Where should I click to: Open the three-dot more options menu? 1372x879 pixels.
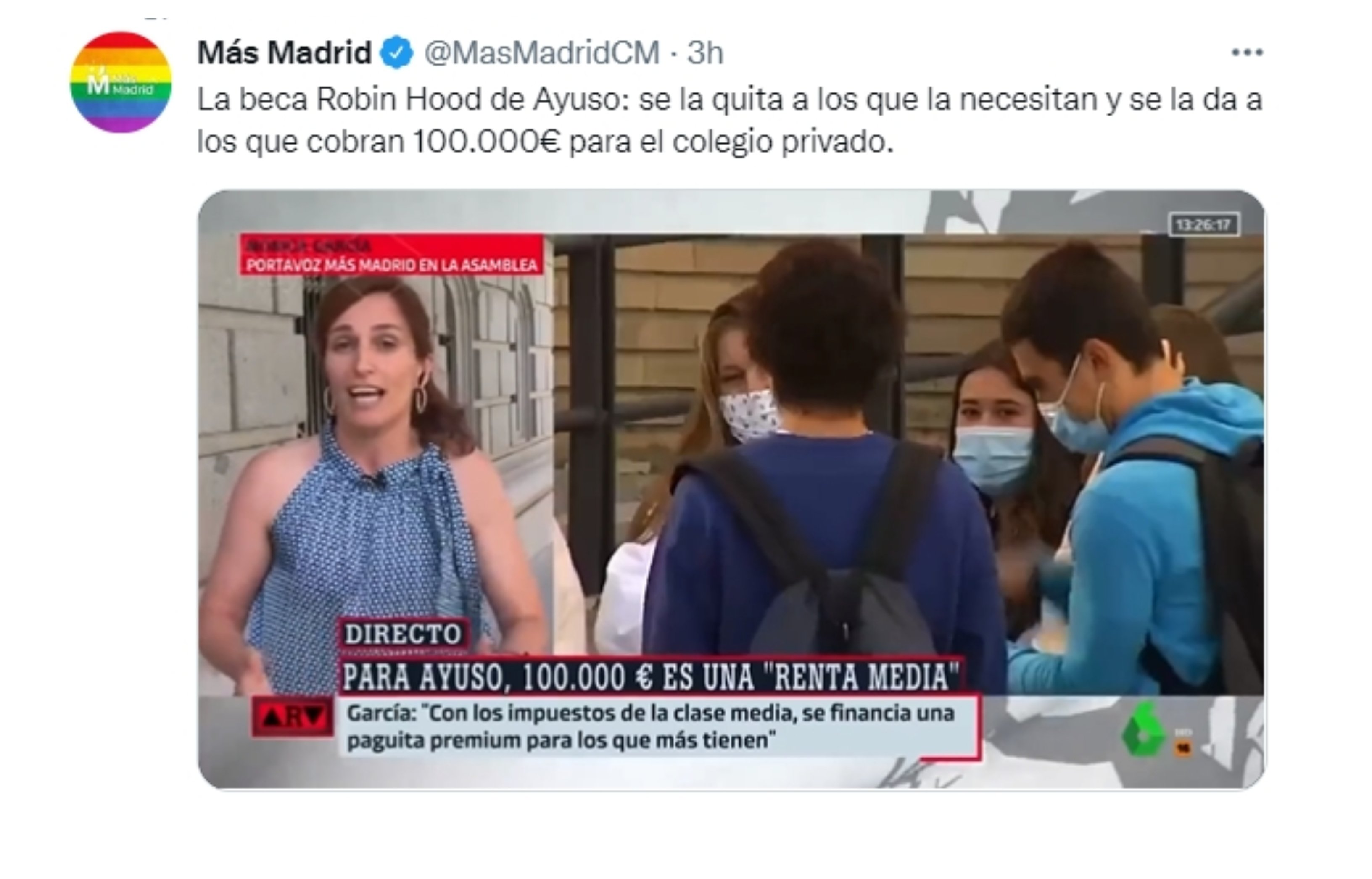pos(1247,53)
